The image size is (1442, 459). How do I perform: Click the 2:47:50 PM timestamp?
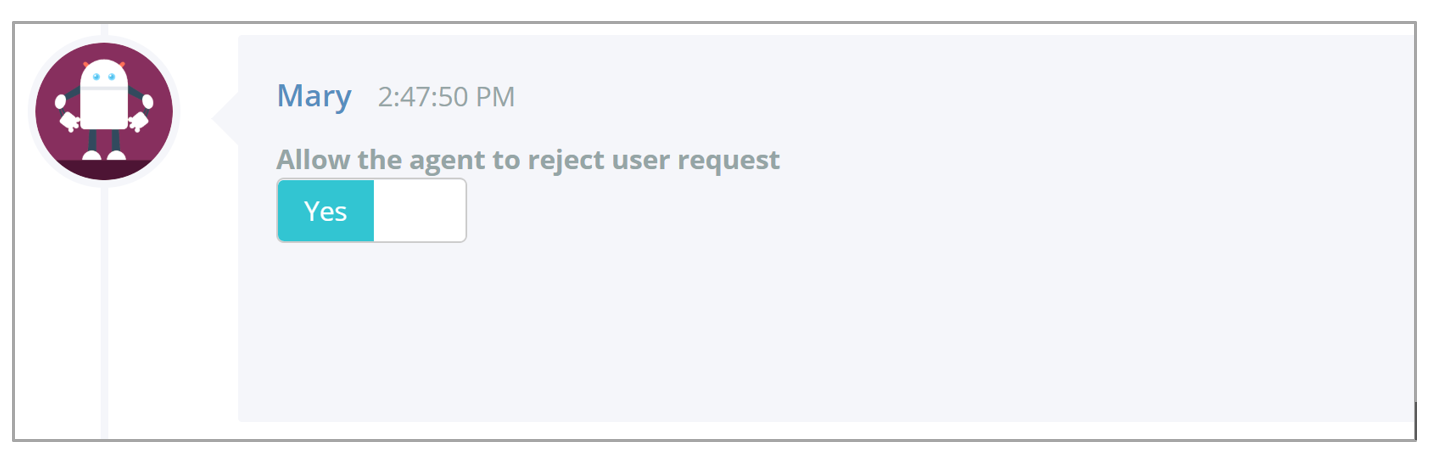coord(446,98)
